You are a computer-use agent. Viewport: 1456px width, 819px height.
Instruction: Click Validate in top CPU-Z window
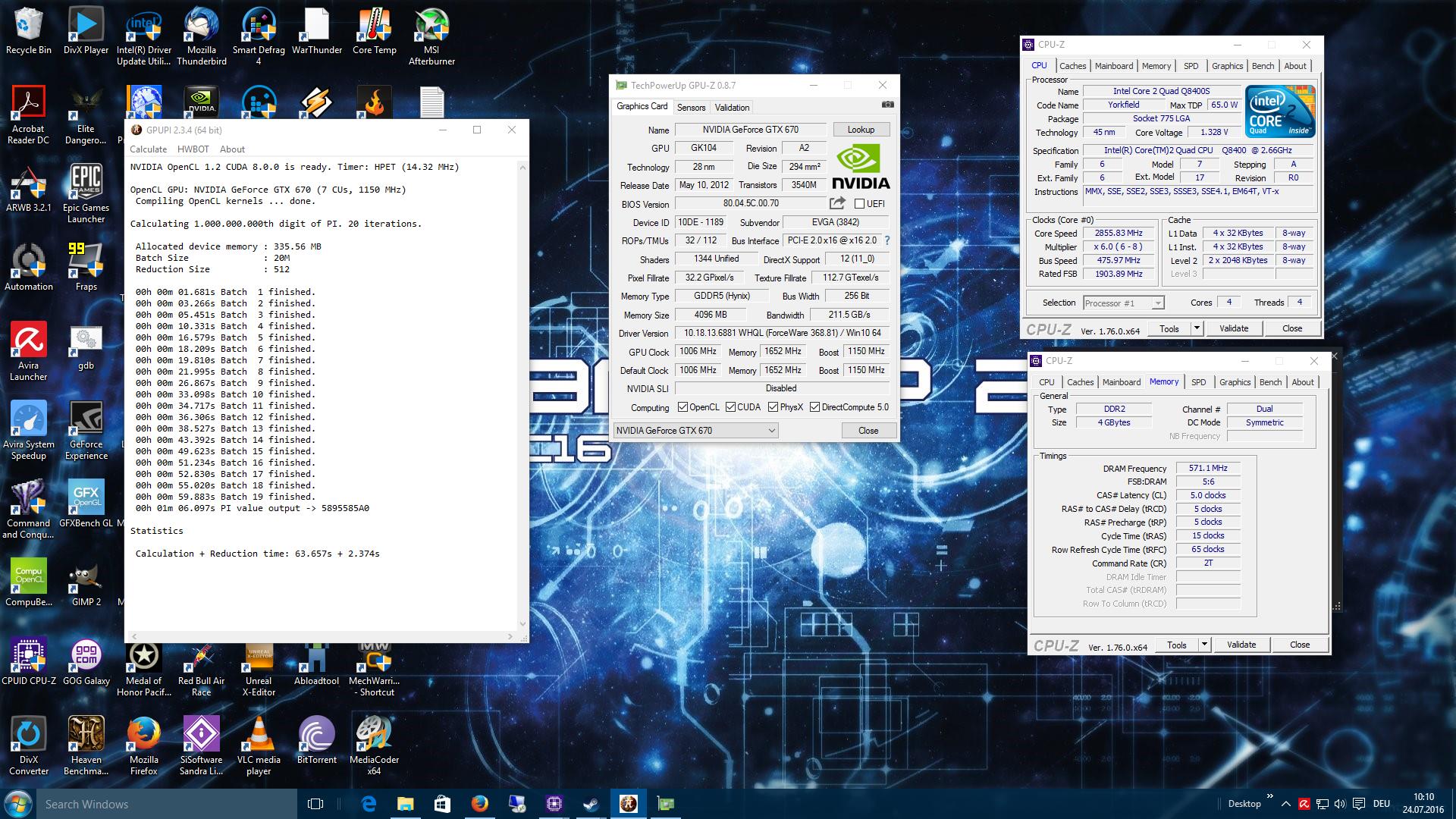coord(1233,328)
